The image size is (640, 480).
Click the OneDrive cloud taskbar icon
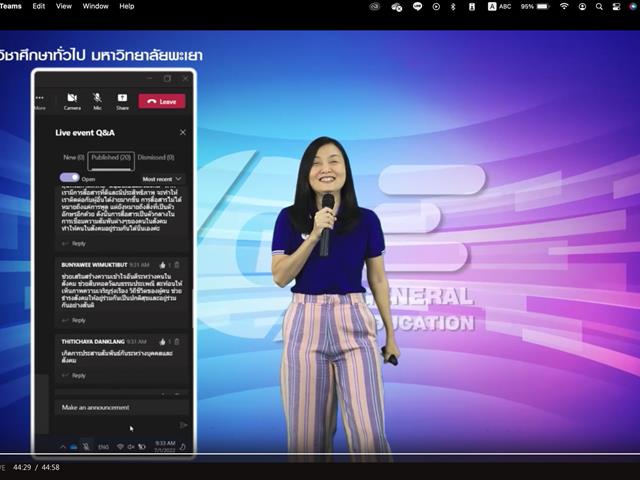(74, 447)
